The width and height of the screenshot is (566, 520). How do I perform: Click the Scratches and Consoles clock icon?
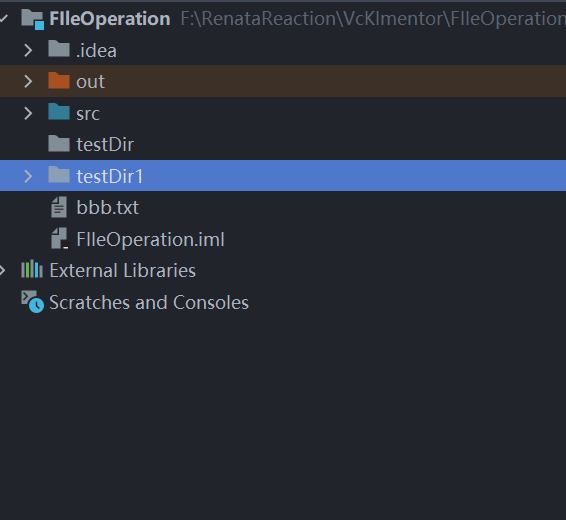point(32,302)
